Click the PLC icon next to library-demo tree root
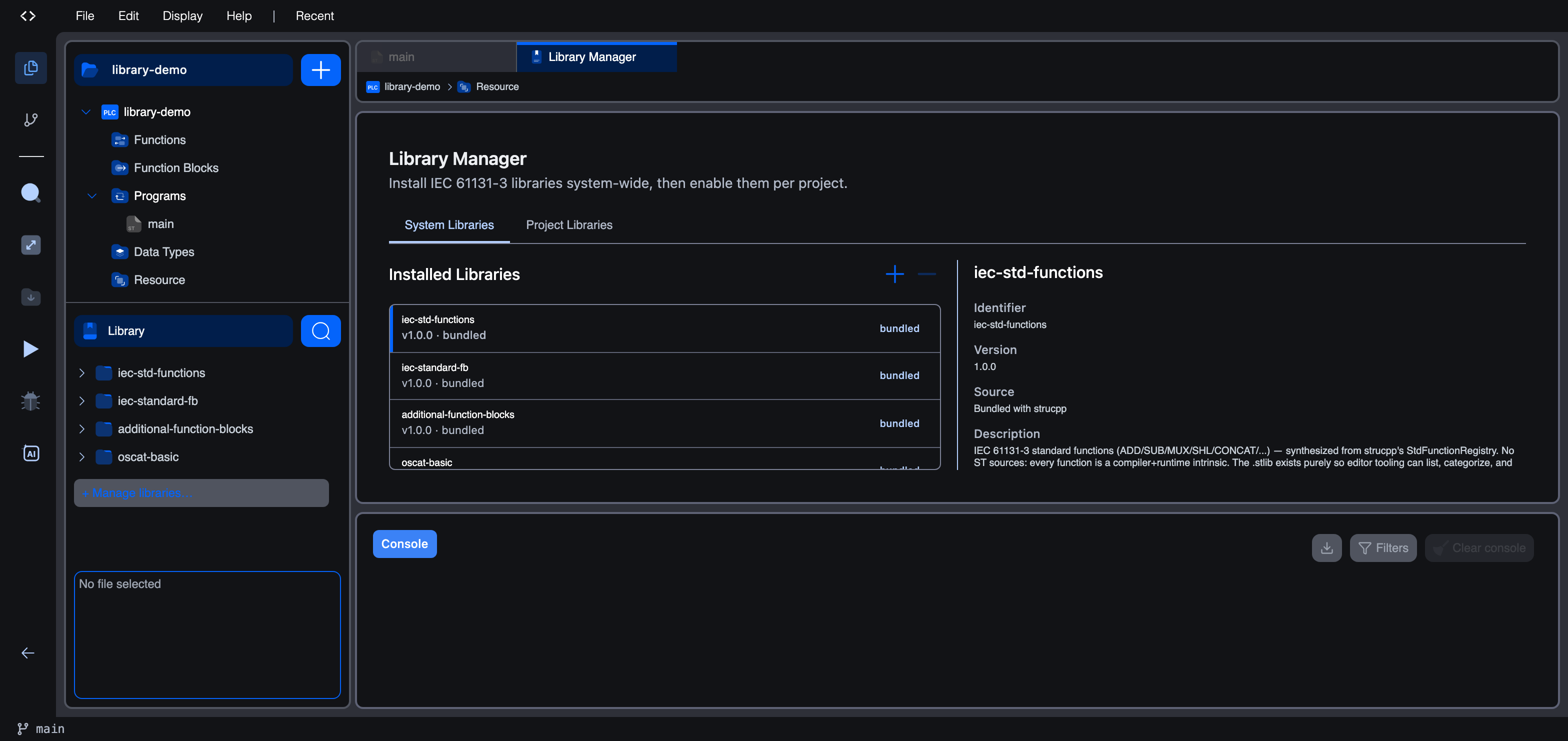Viewport: 1568px width, 741px height. coord(109,112)
